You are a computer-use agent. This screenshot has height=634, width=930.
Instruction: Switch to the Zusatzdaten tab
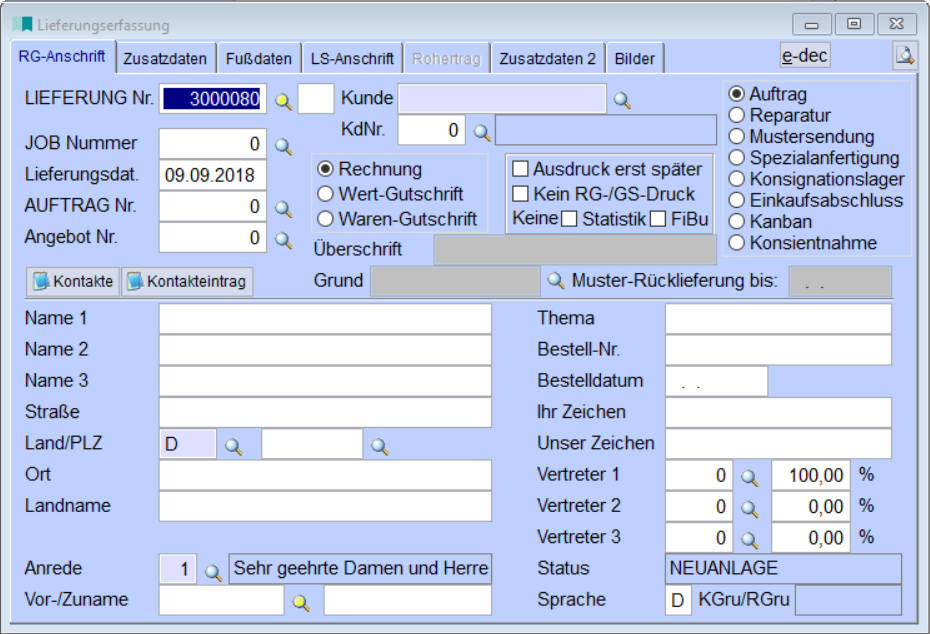click(165, 59)
